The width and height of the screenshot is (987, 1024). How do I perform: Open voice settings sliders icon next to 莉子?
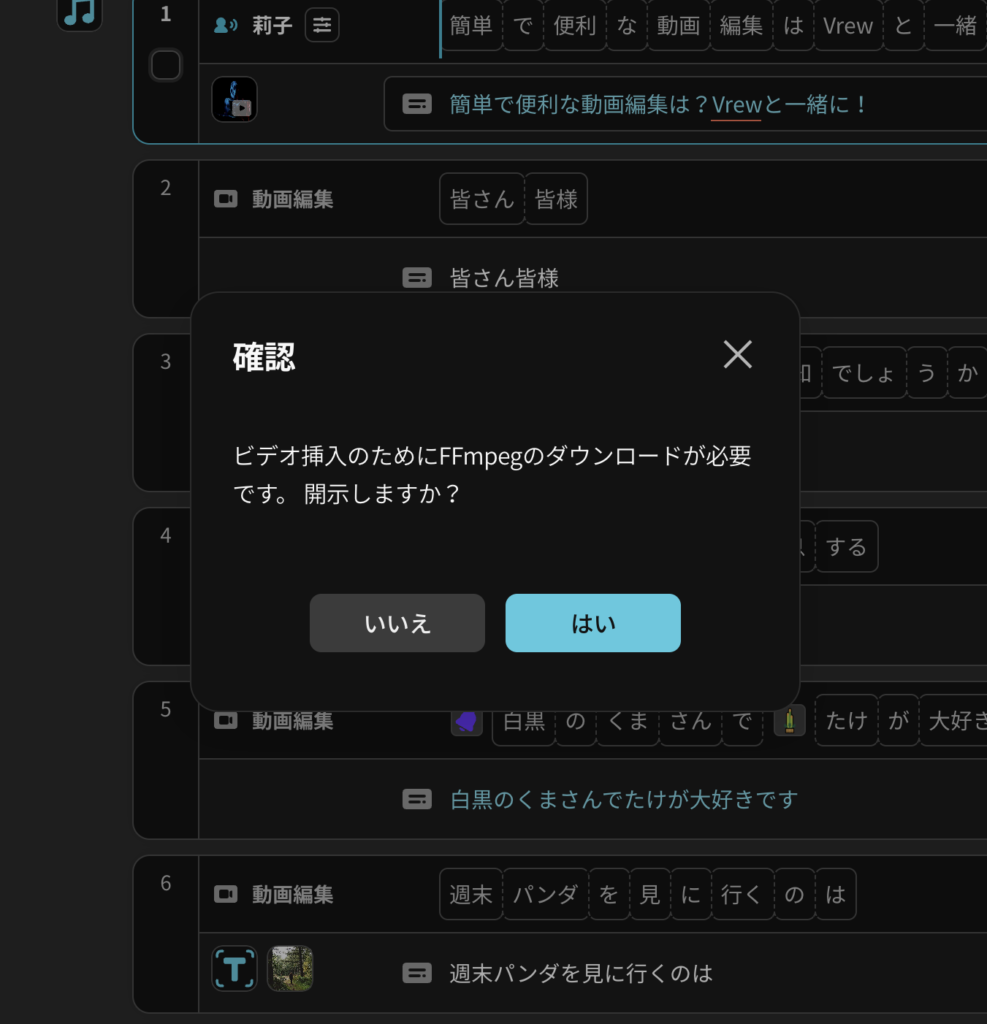pyautogui.click(x=322, y=25)
